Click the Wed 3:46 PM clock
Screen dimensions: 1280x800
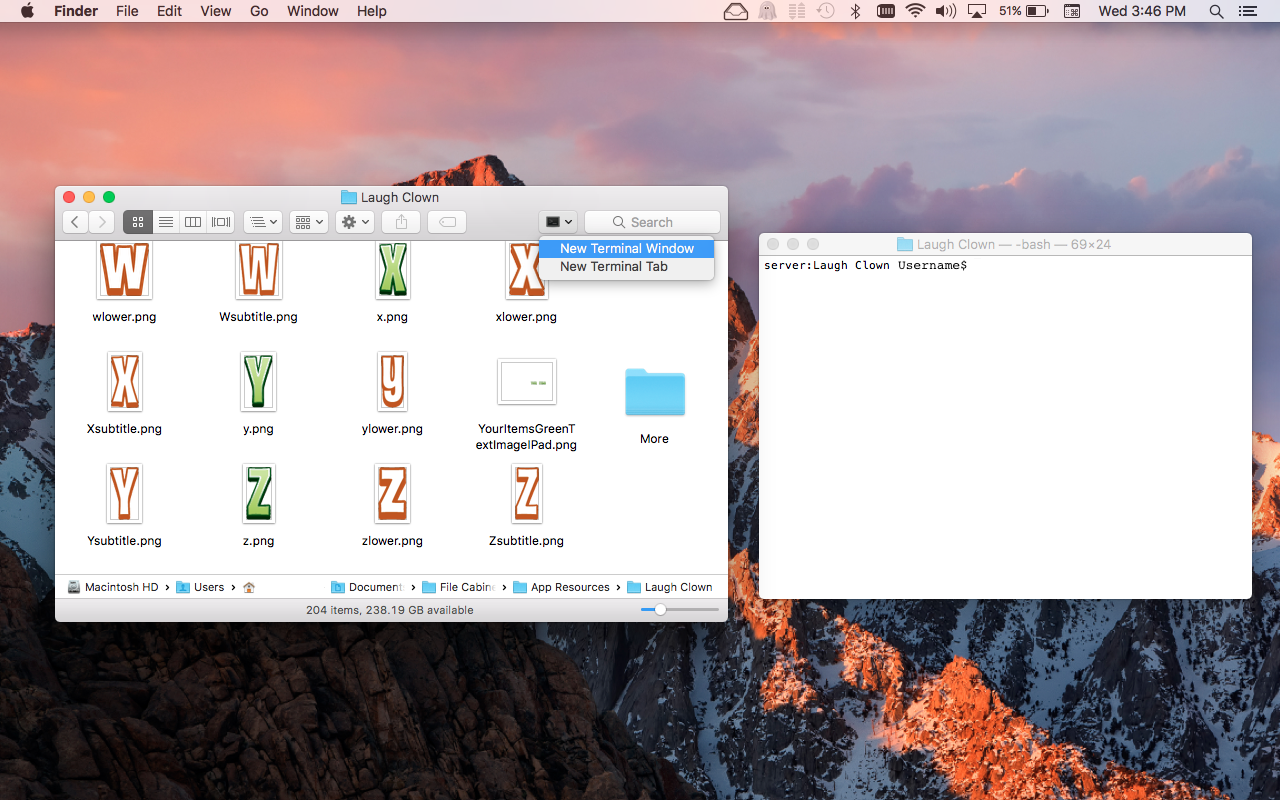pos(1141,11)
